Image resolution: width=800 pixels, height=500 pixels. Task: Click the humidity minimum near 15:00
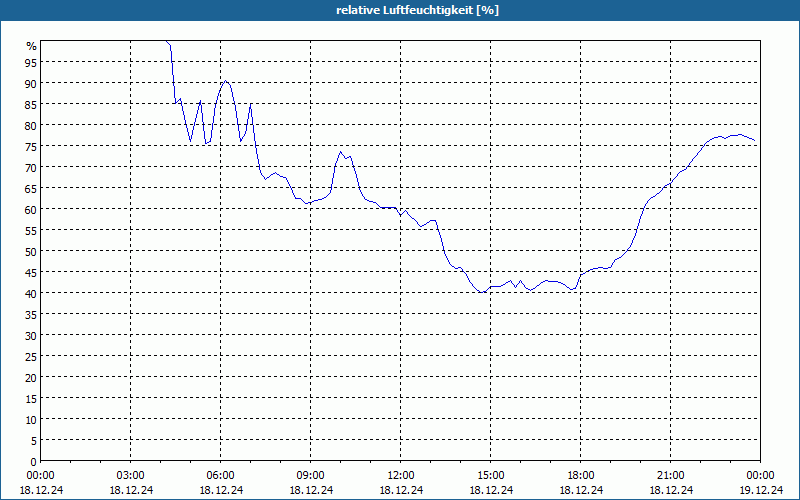pyautogui.click(x=481, y=292)
